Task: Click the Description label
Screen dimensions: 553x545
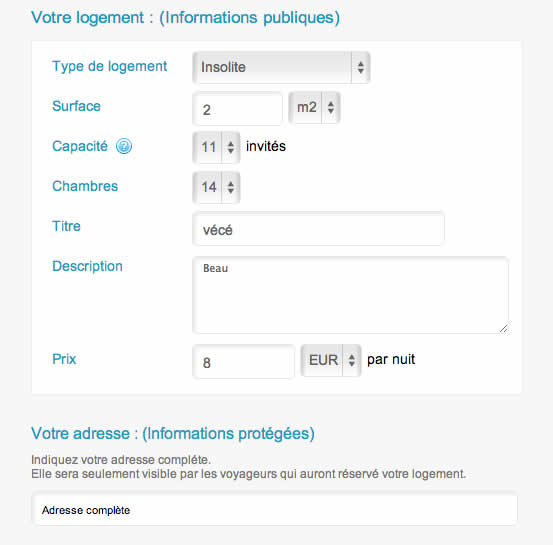Action: point(87,266)
